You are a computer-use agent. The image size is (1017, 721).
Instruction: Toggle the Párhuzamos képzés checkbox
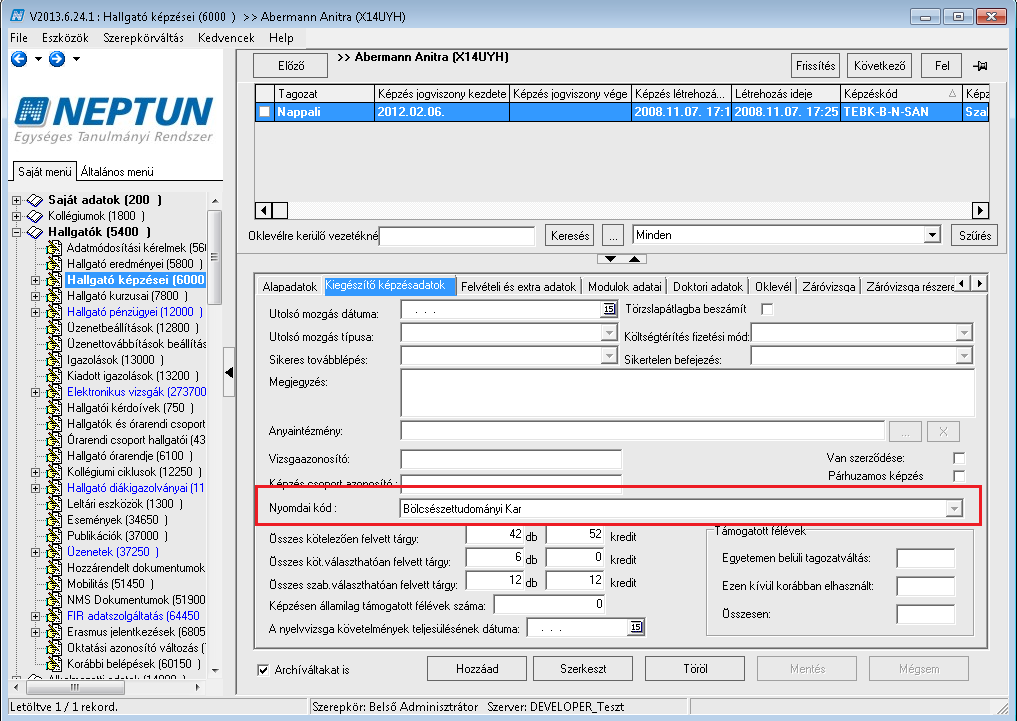point(959,476)
